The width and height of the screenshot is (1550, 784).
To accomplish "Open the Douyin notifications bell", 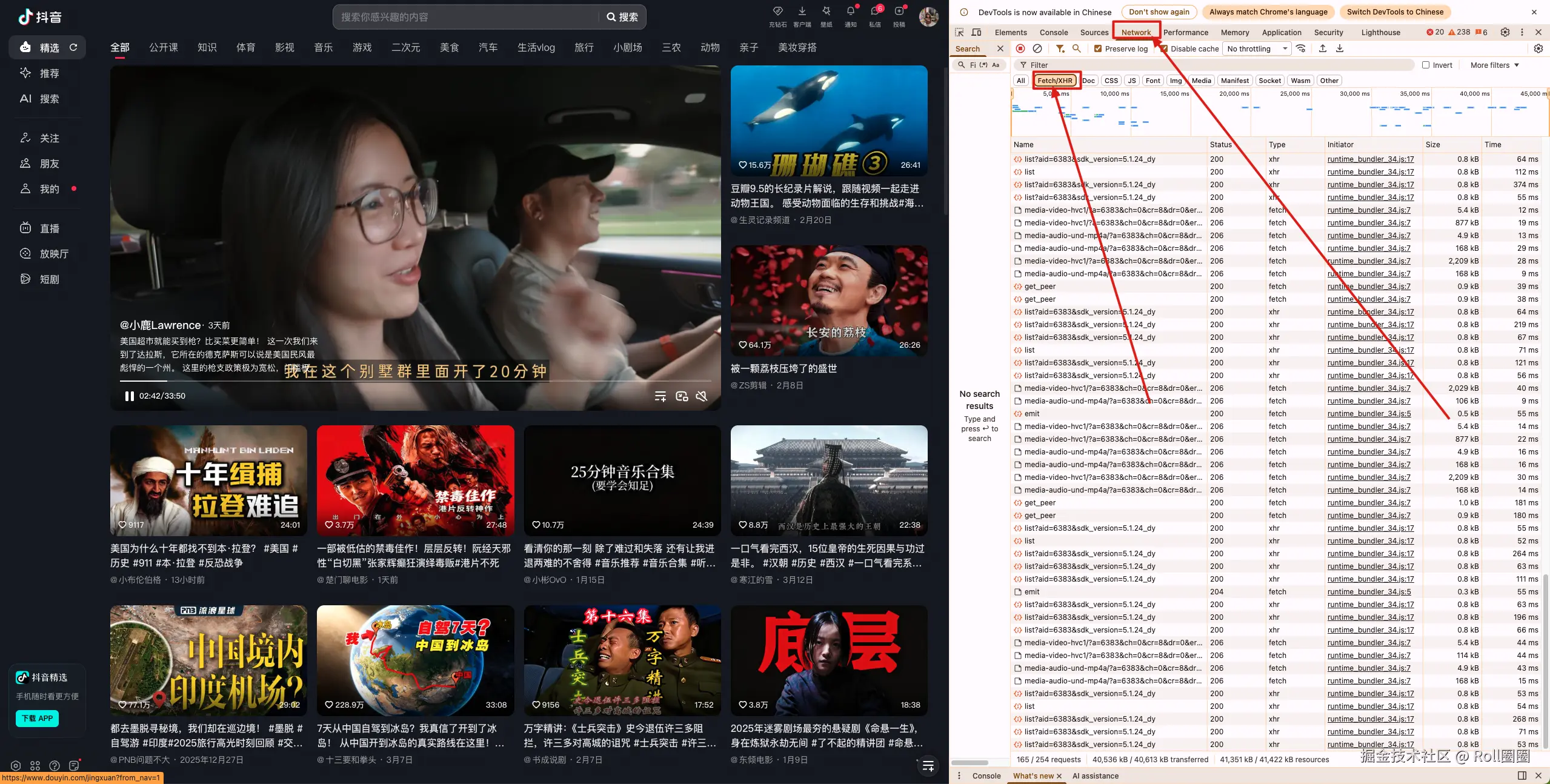I will (x=851, y=12).
